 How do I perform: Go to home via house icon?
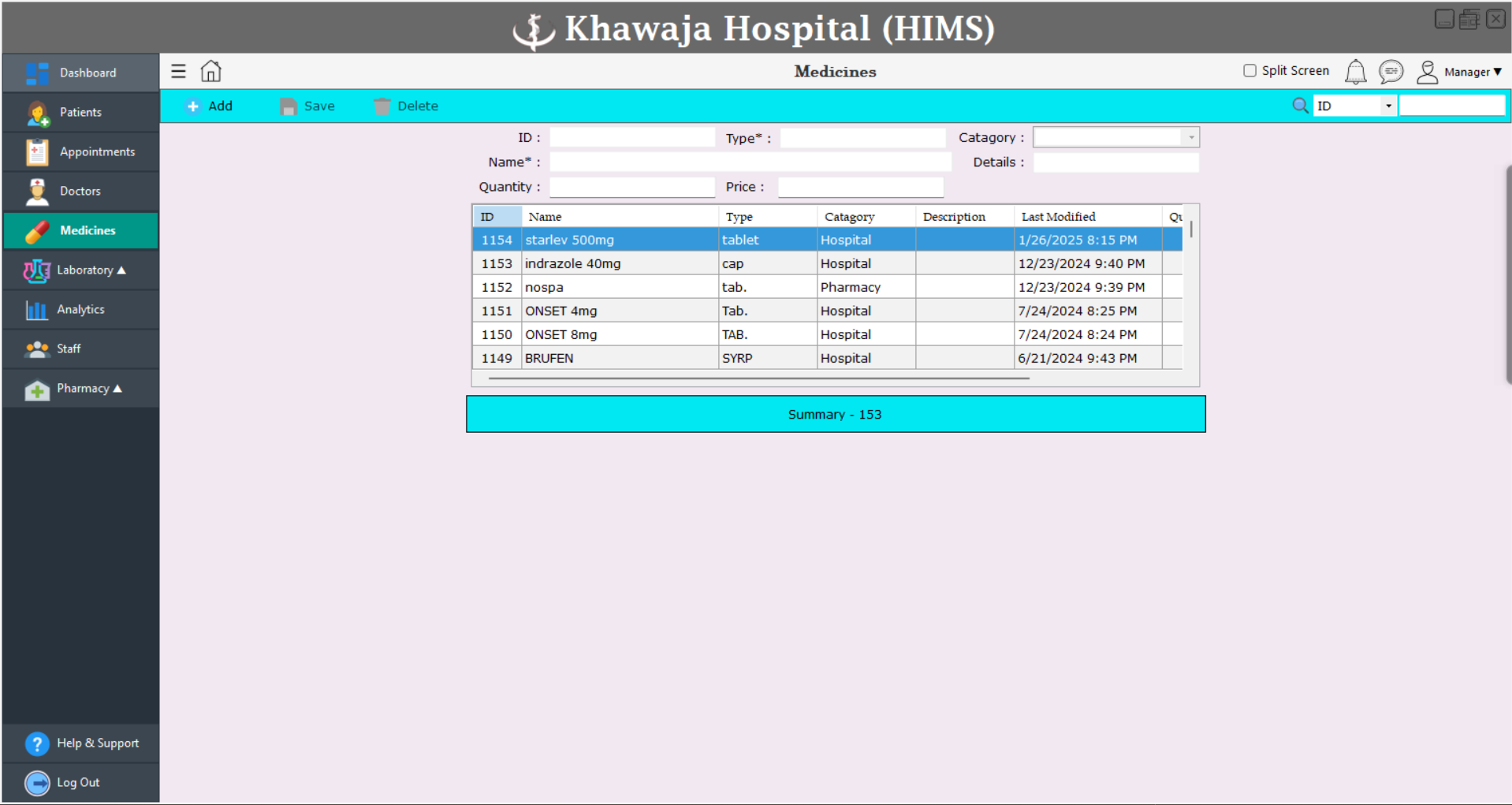pos(210,71)
